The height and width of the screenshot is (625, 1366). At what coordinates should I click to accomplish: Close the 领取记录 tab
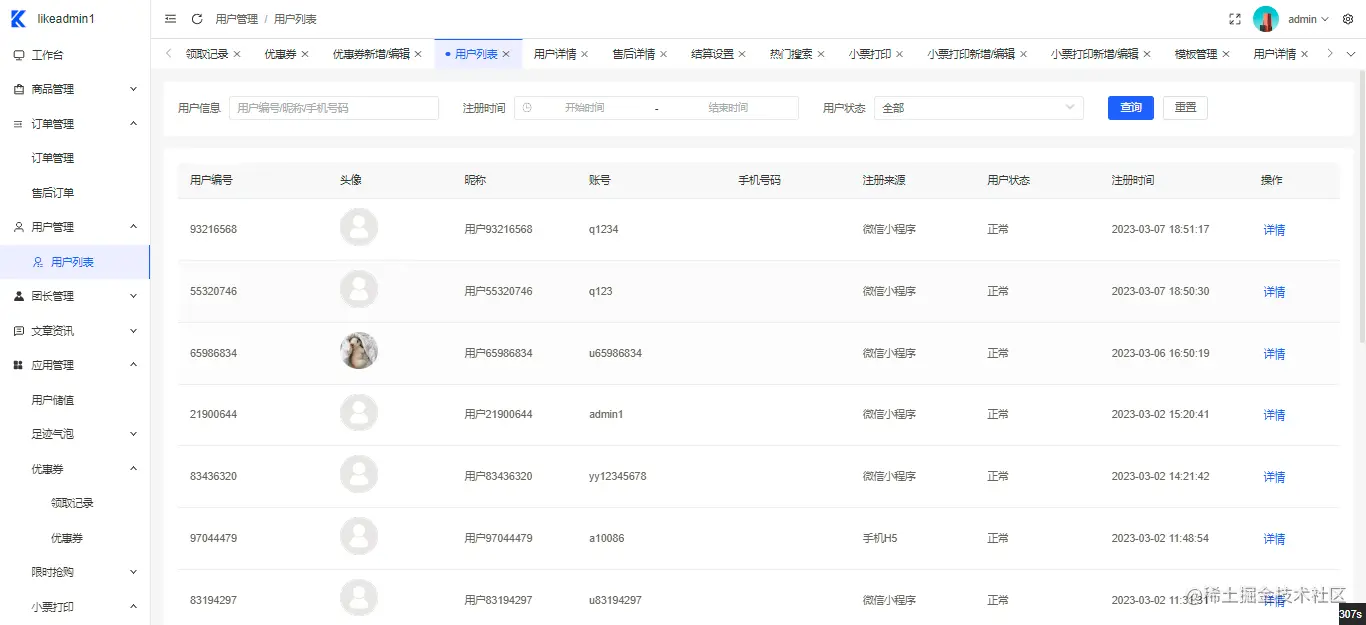pyautogui.click(x=237, y=54)
